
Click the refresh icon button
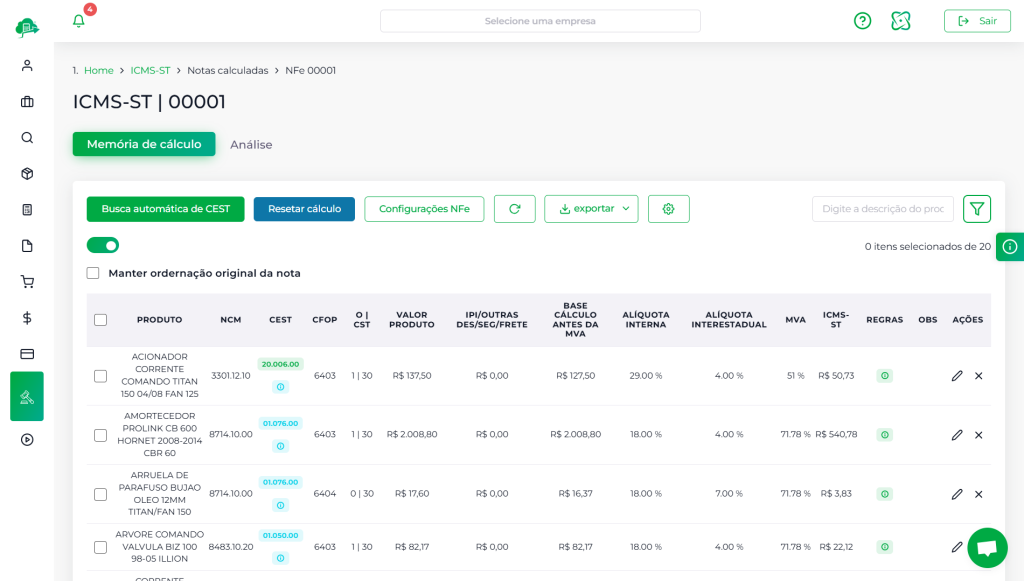click(515, 209)
